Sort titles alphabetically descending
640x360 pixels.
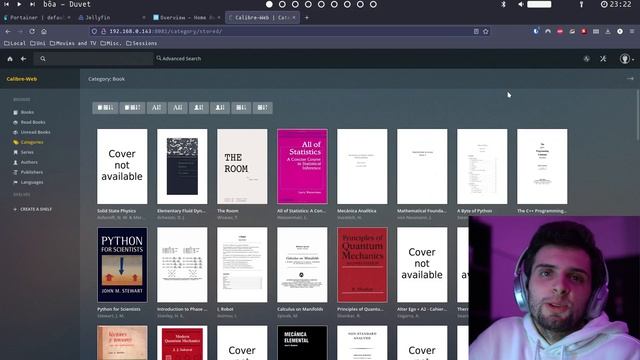tap(178, 108)
